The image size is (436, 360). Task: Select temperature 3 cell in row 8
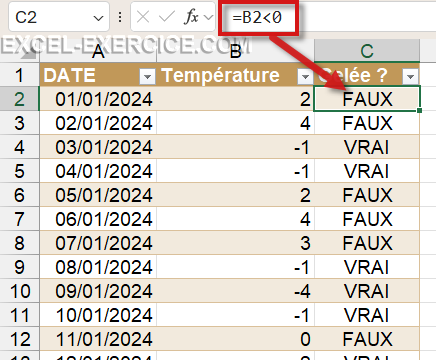(235, 243)
